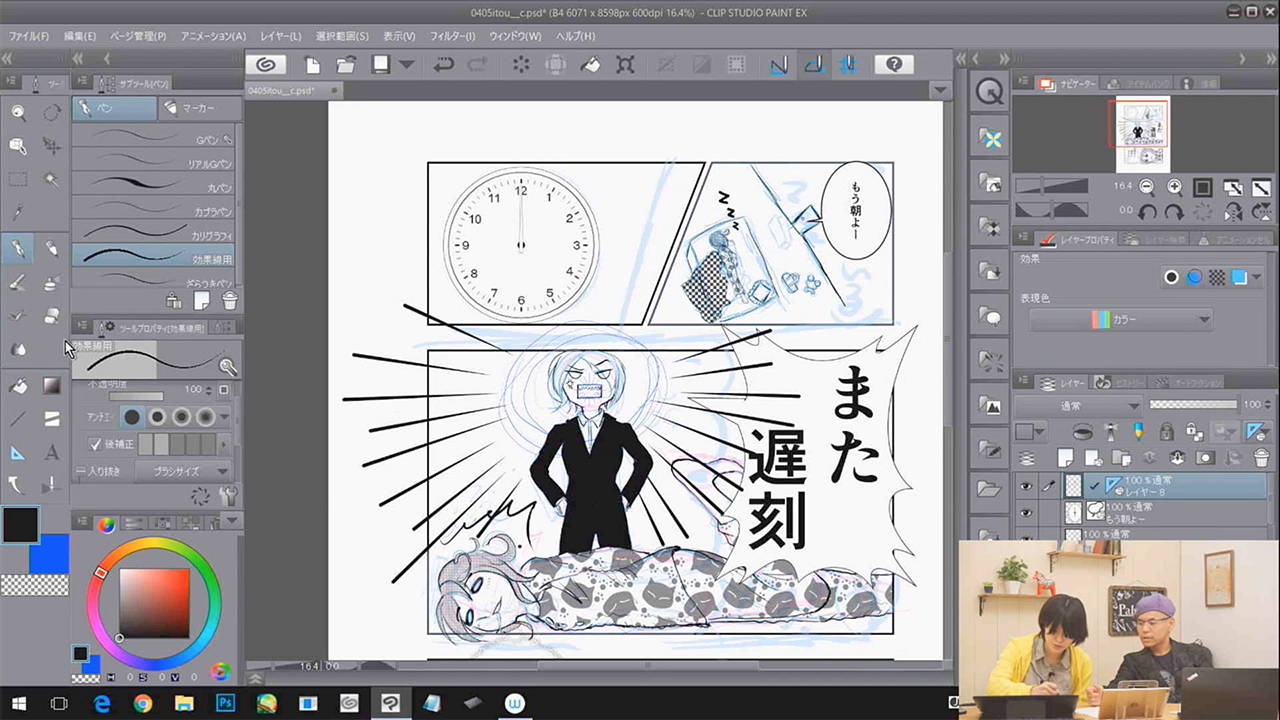This screenshot has width=1280, height=720.
Task: Select the リアルGペン sub tool
Action: [x=154, y=161]
